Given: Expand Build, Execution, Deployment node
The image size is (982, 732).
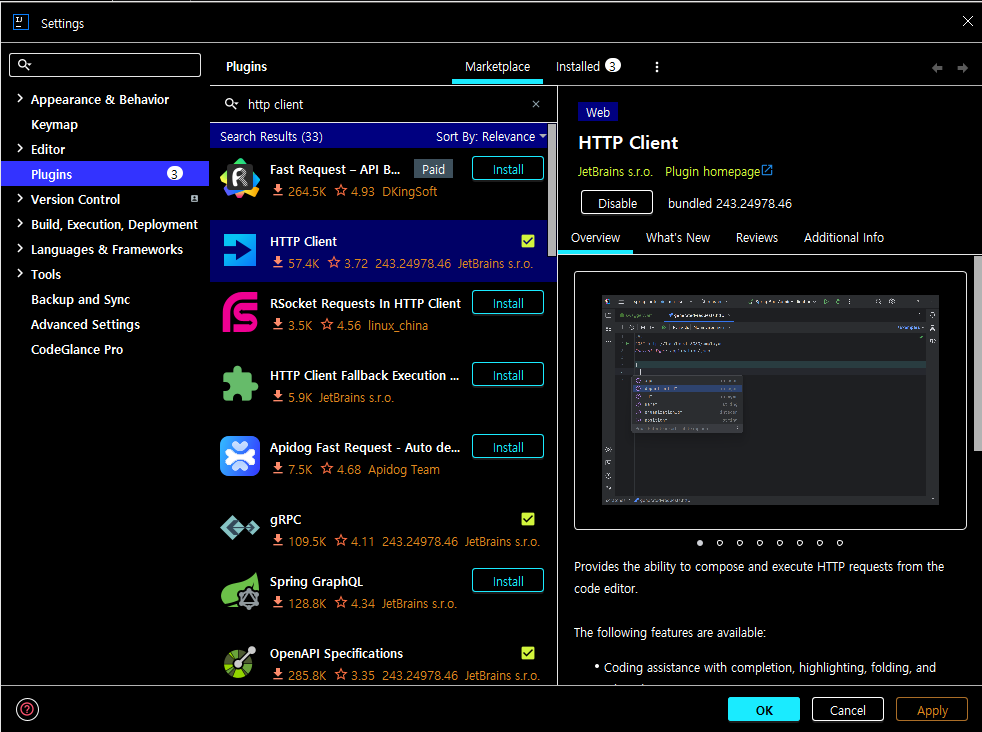Looking at the screenshot, I should (x=19, y=224).
